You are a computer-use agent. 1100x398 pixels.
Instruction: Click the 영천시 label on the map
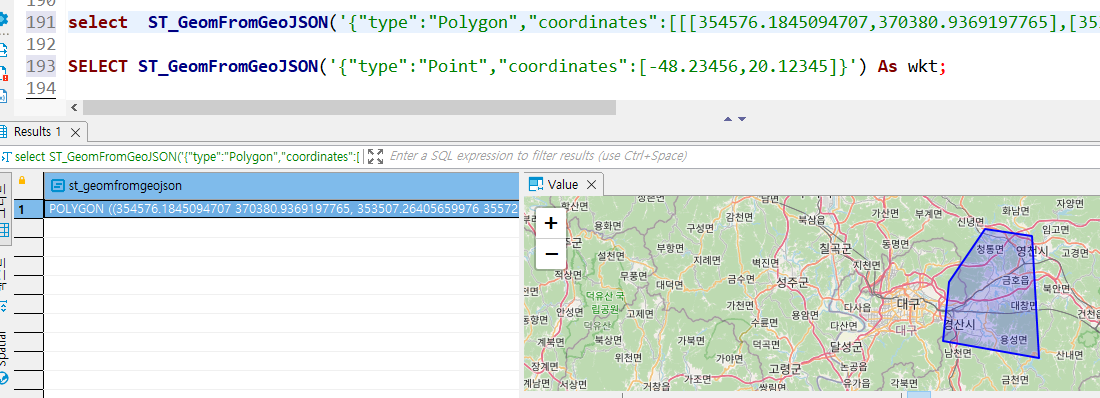pos(1031,251)
